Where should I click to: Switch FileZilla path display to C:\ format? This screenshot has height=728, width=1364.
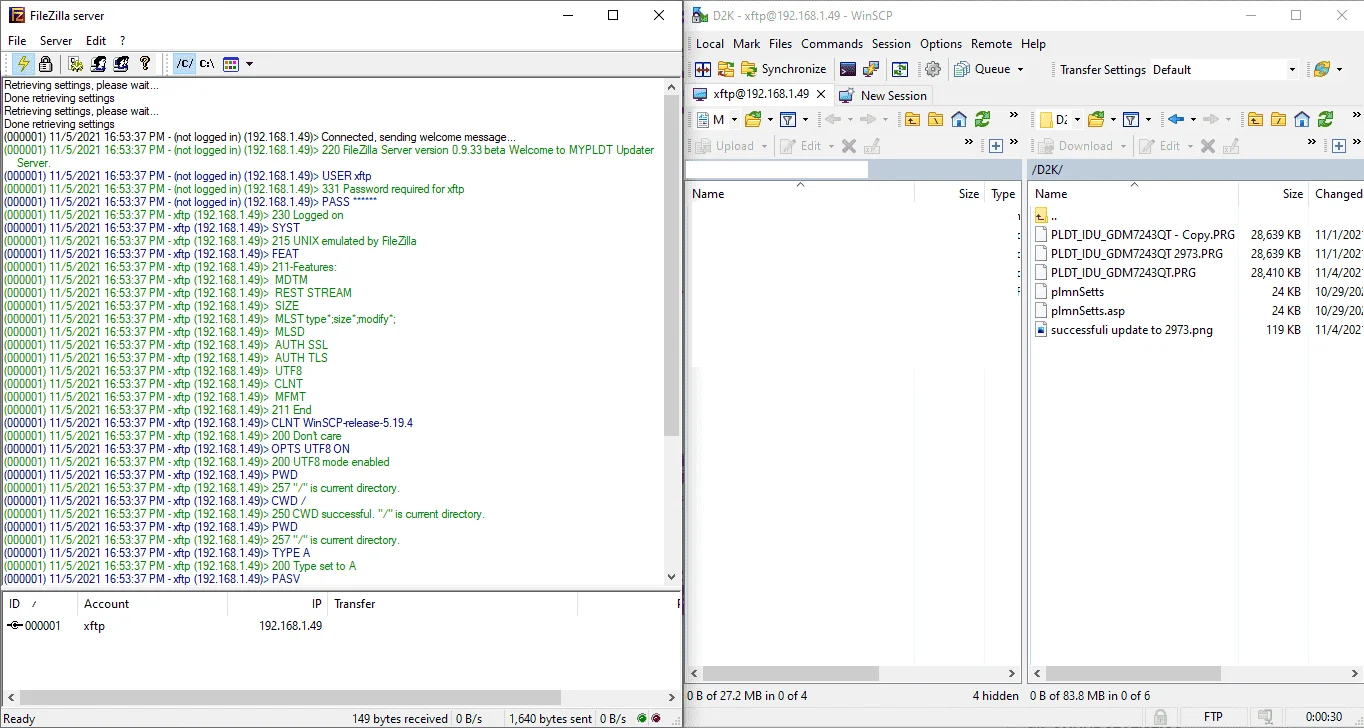207,64
